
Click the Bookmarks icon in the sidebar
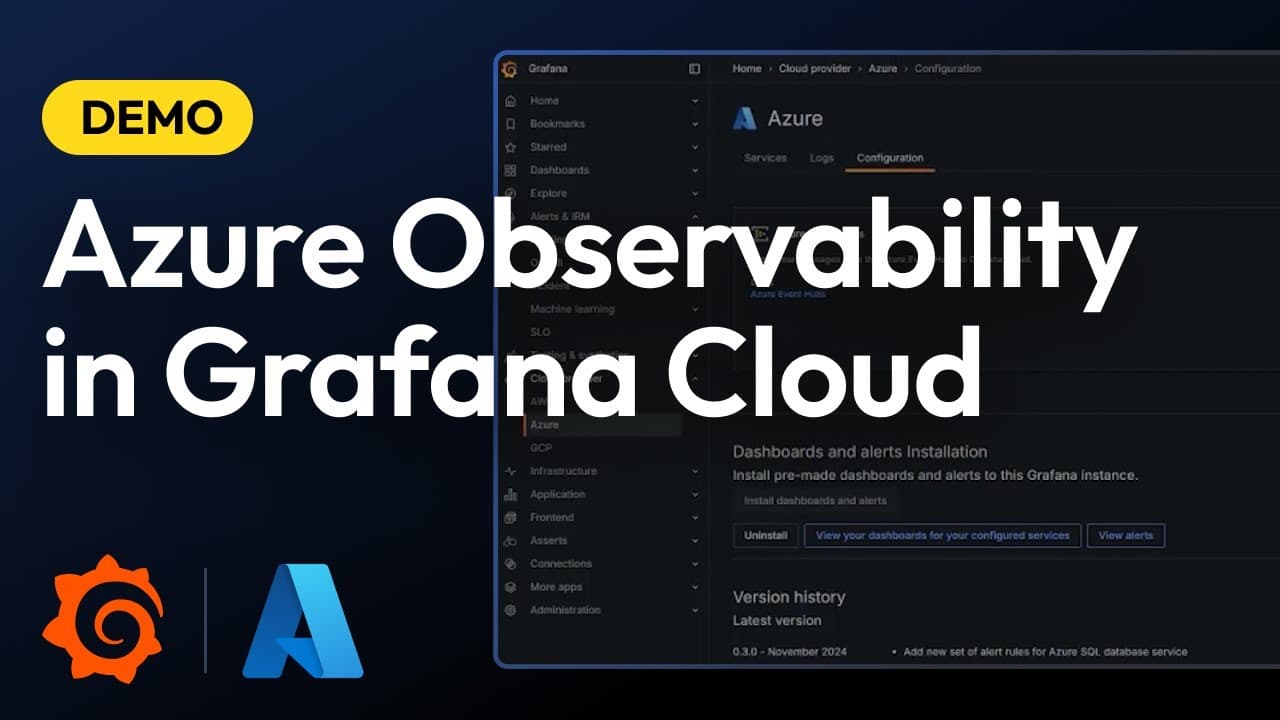coord(510,124)
